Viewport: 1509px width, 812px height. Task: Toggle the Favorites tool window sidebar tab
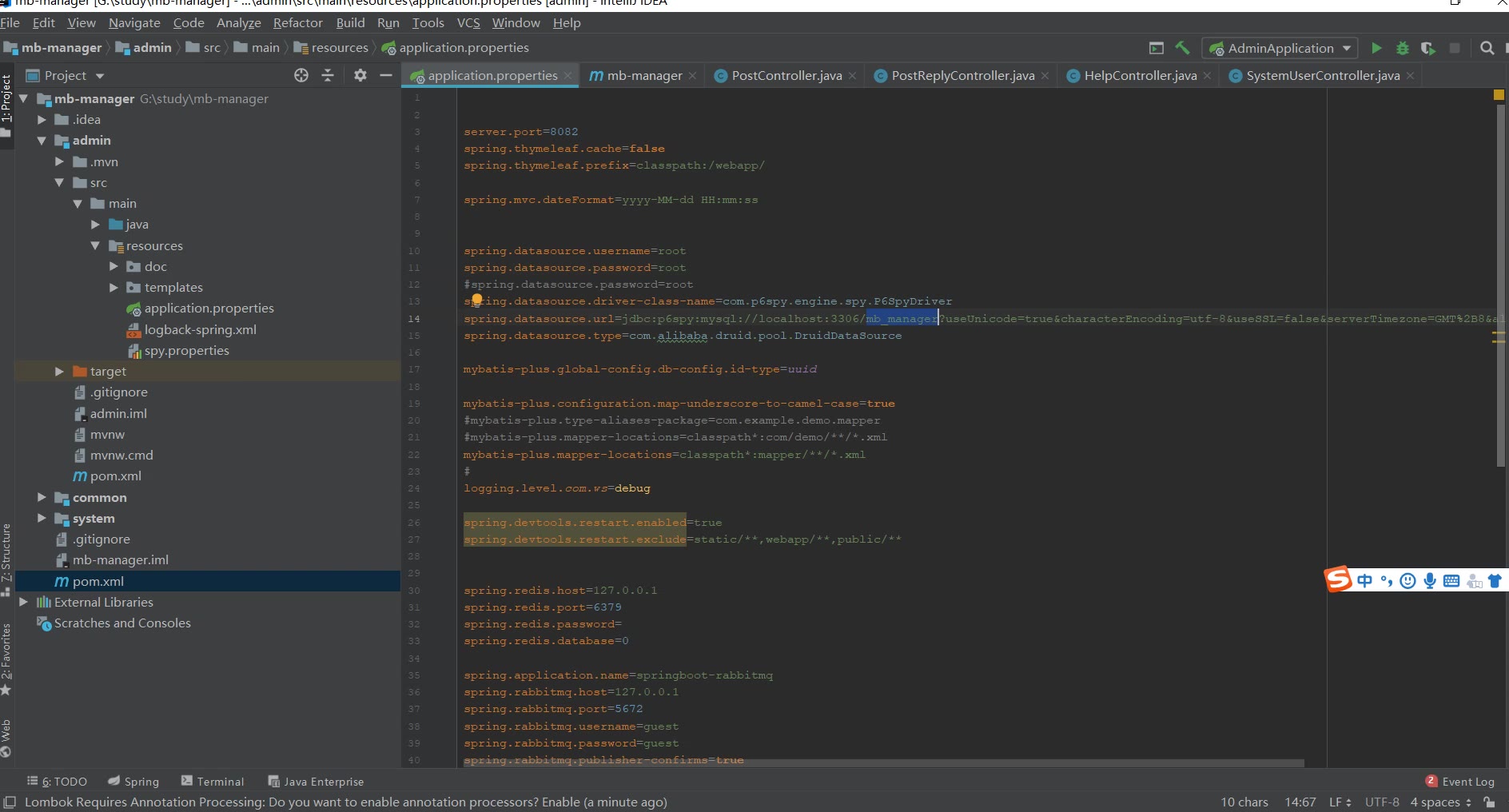pos(6,655)
